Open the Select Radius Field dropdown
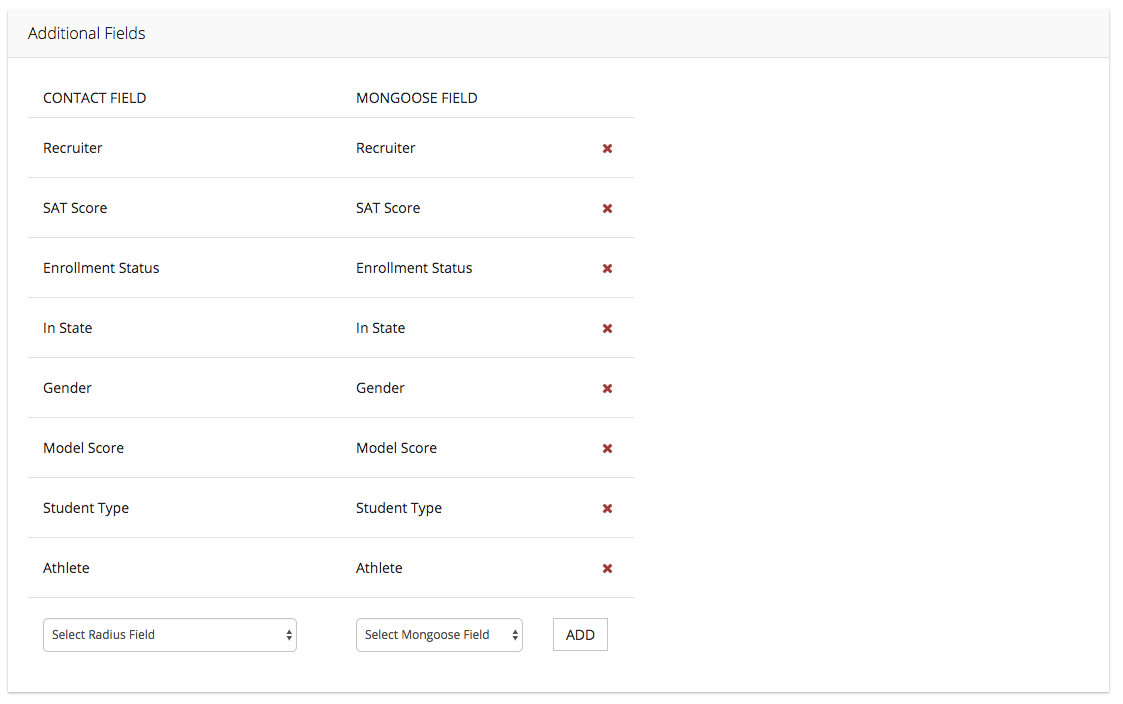1123x704 pixels. click(x=170, y=635)
